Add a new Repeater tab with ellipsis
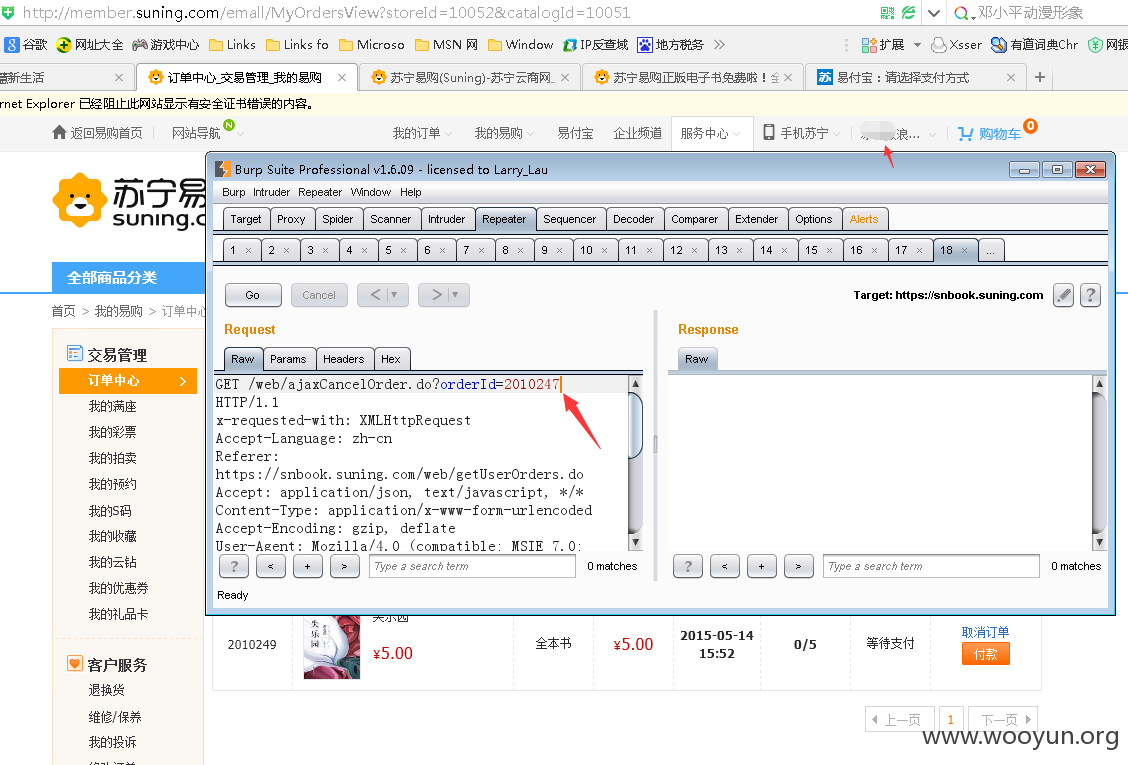1128x765 pixels. click(991, 250)
